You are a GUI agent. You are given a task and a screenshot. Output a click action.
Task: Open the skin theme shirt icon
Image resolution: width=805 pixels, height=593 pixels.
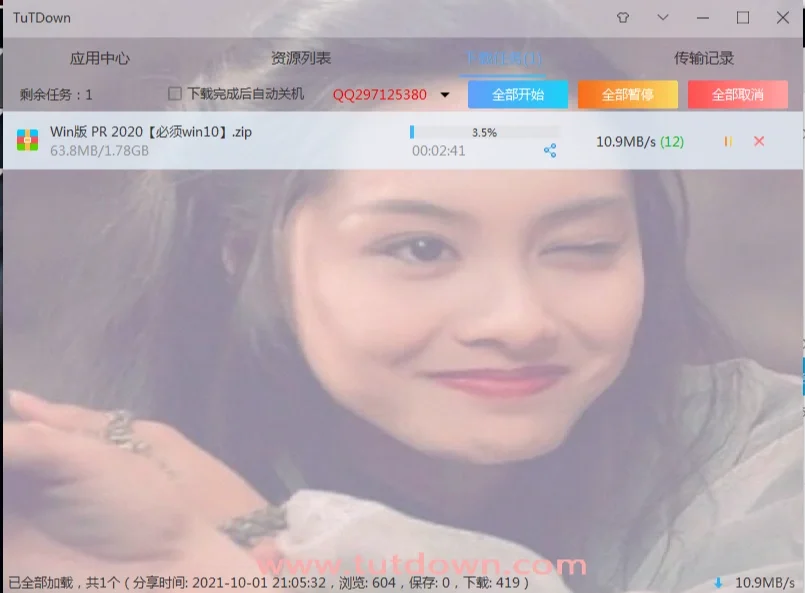coord(623,18)
